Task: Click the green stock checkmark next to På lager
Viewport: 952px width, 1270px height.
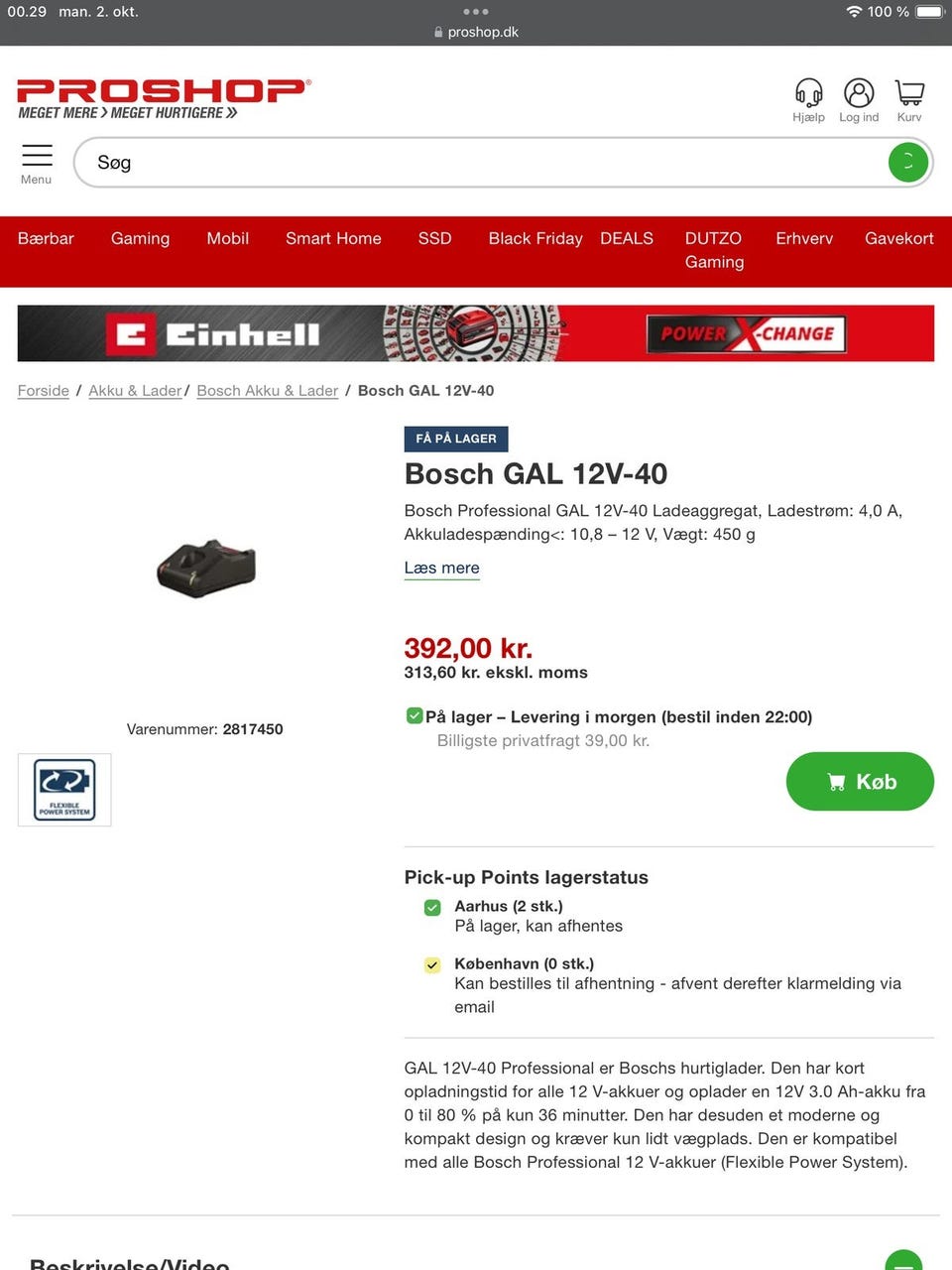Action: [x=415, y=715]
